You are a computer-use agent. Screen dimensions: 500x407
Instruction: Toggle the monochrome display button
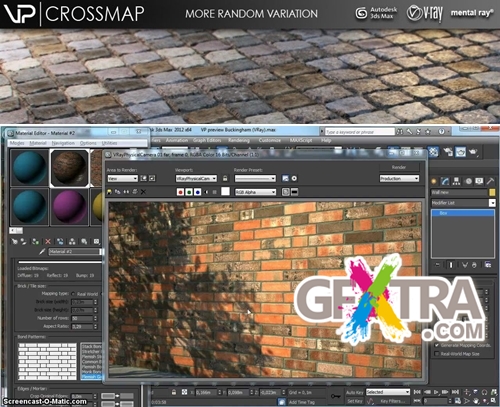click(215, 192)
